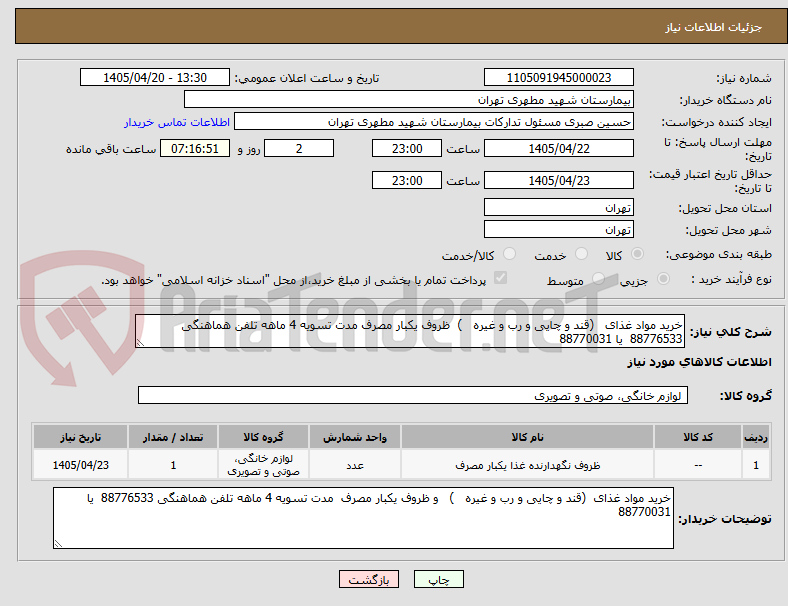Open the اطلاعات تماس خریدار link
The width and height of the screenshot is (788, 606).
[x=177, y=122]
